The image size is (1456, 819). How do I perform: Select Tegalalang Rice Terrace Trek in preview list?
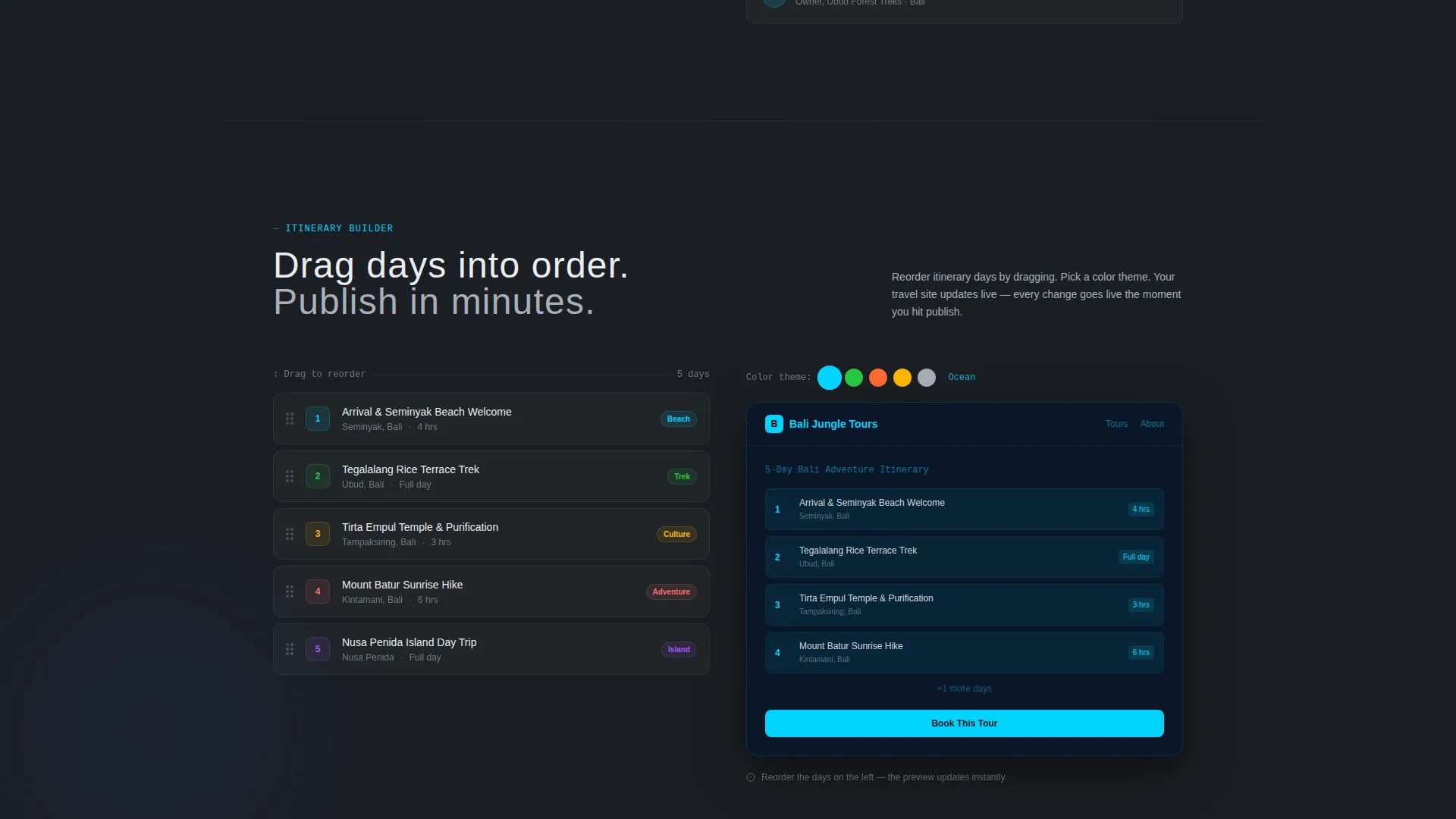(x=965, y=557)
